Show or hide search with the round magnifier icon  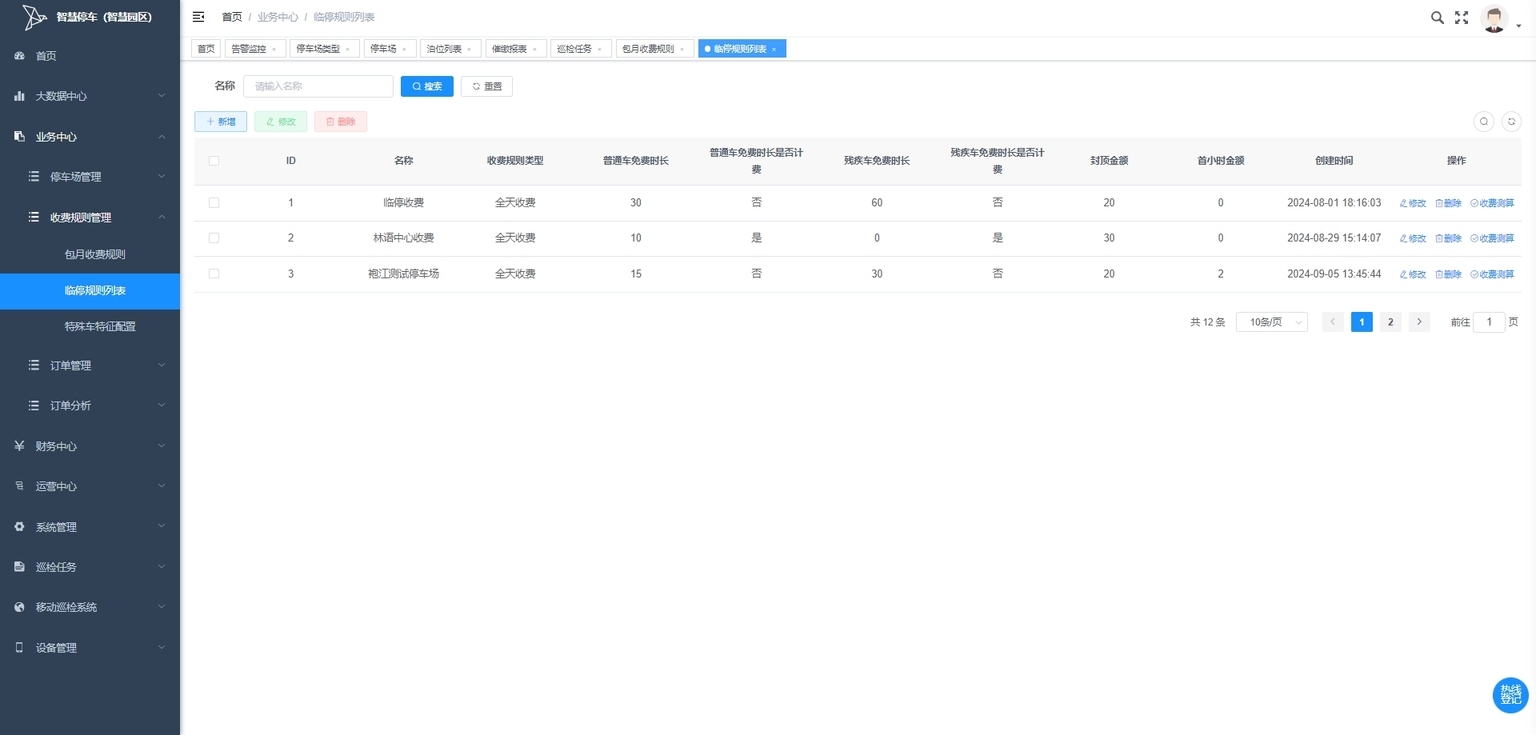(x=1484, y=121)
